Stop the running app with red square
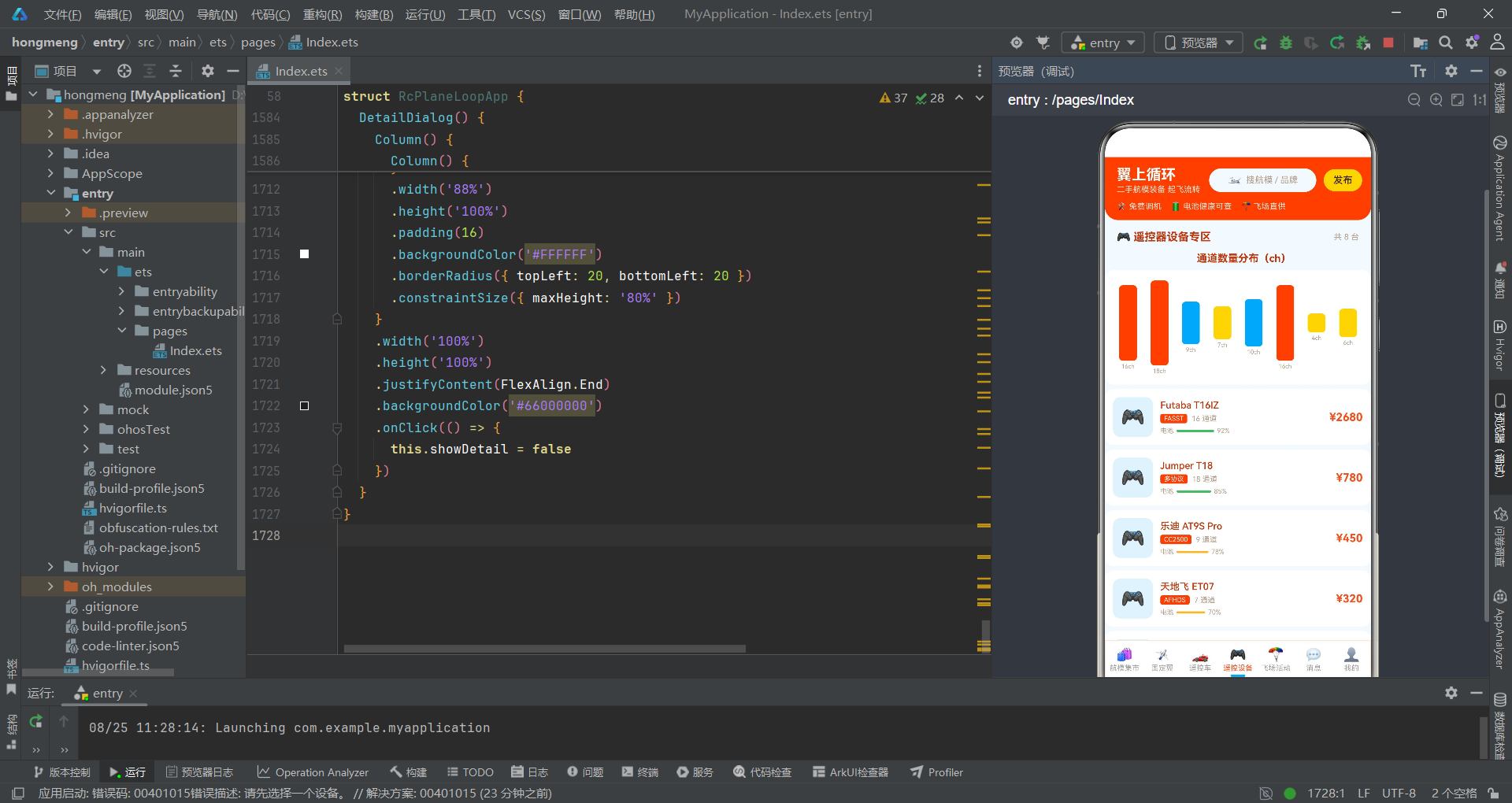This screenshot has height=803, width=1512. click(1388, 43)
